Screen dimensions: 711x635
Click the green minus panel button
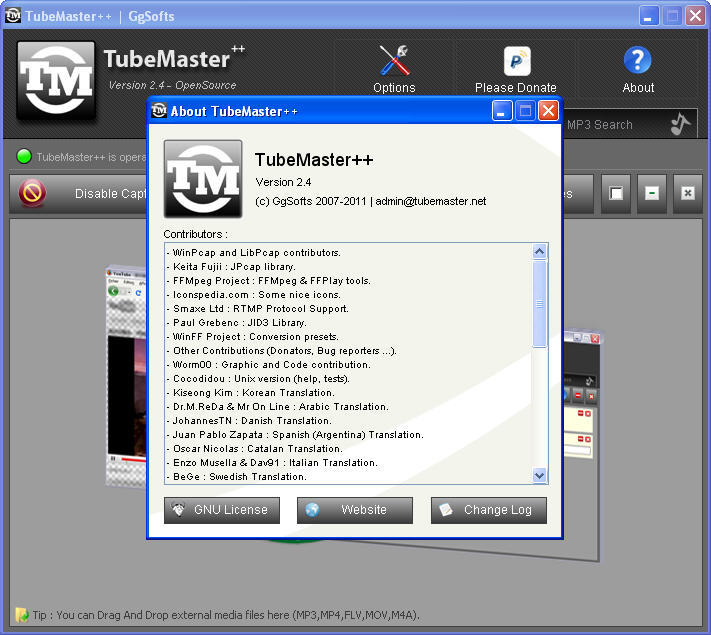pyautogui.click(x=652, y=194)
